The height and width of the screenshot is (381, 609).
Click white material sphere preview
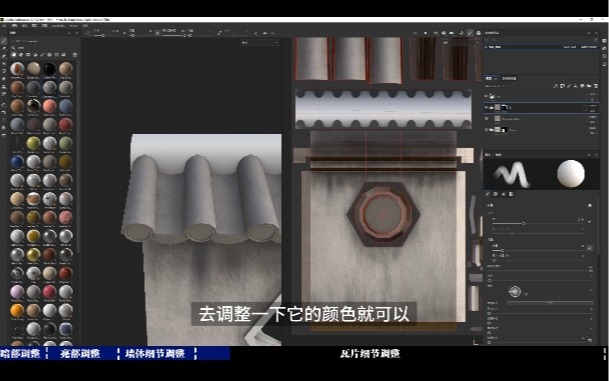click(571, 174)
